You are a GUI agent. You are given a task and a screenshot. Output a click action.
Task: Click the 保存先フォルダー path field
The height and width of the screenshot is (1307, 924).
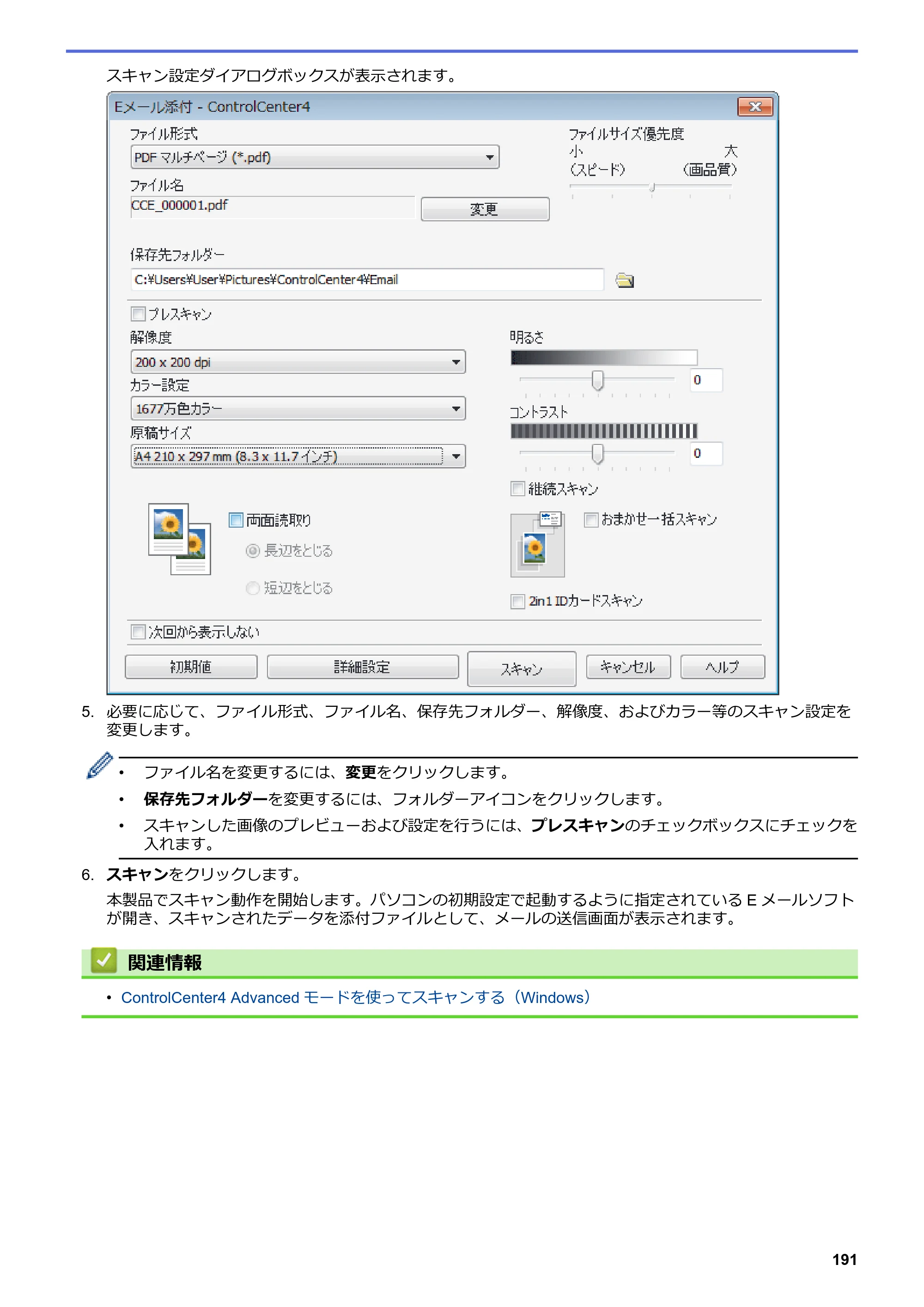367,280
